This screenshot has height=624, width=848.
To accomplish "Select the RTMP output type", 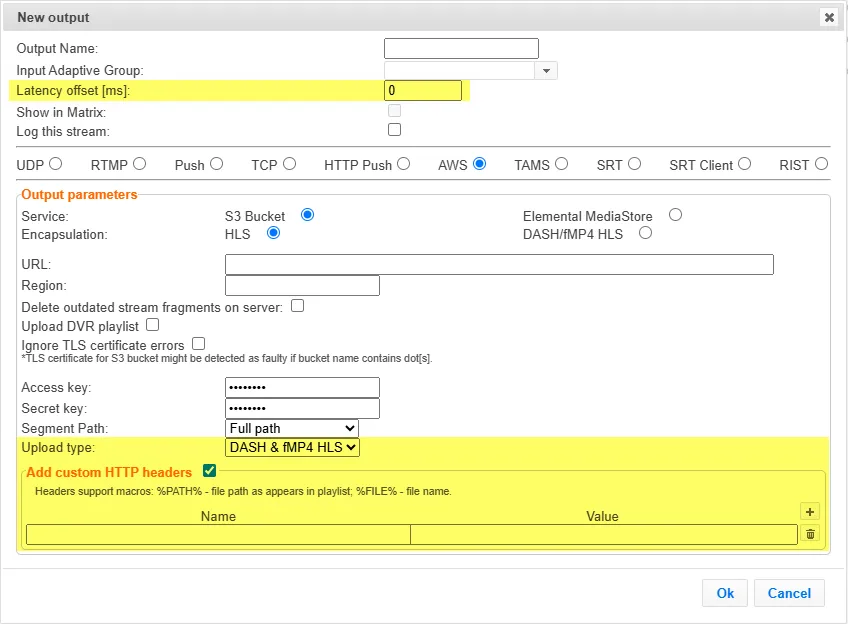I will click(x=140, y=164).
